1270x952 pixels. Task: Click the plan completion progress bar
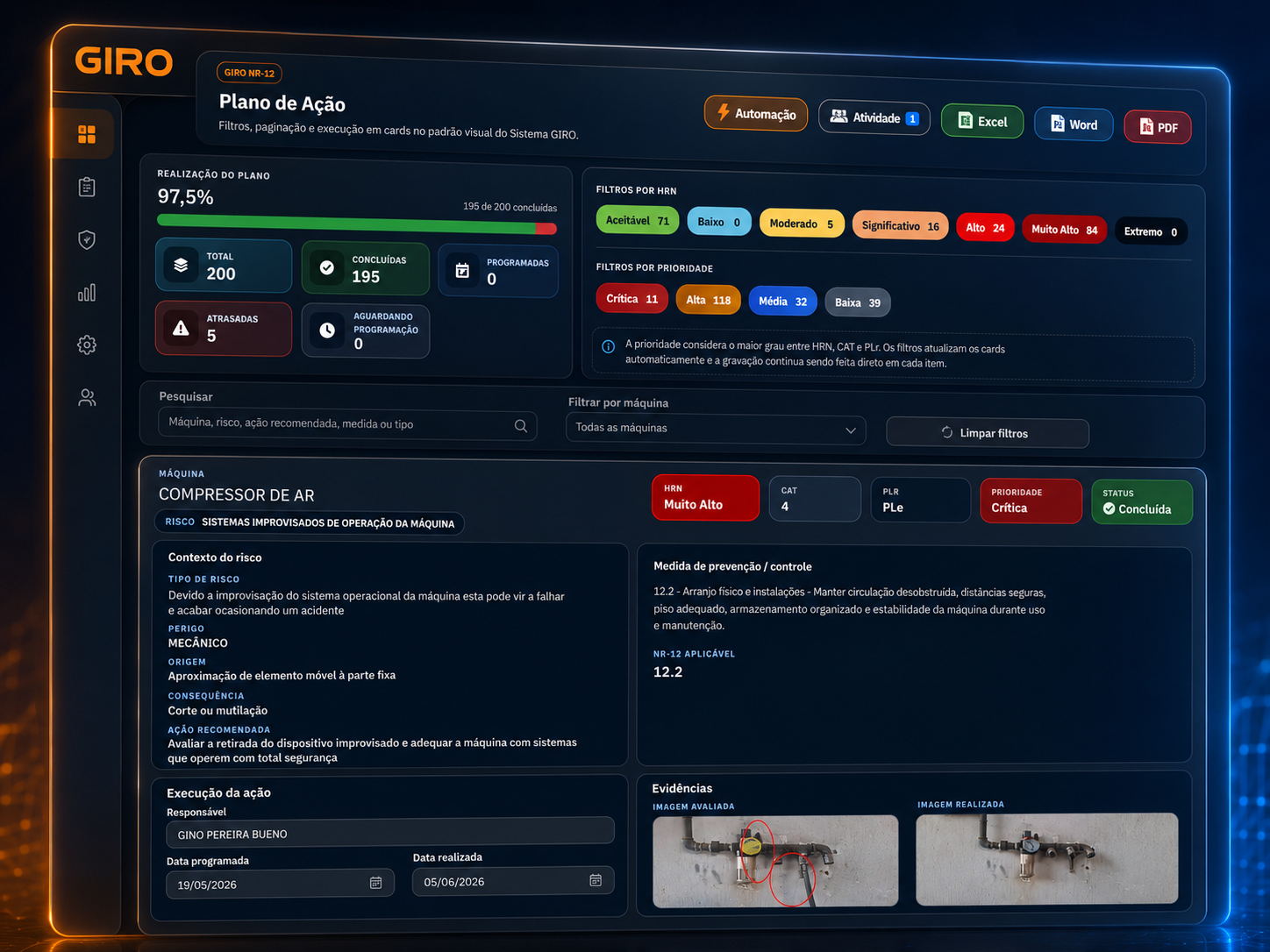[x=357, y=224]
